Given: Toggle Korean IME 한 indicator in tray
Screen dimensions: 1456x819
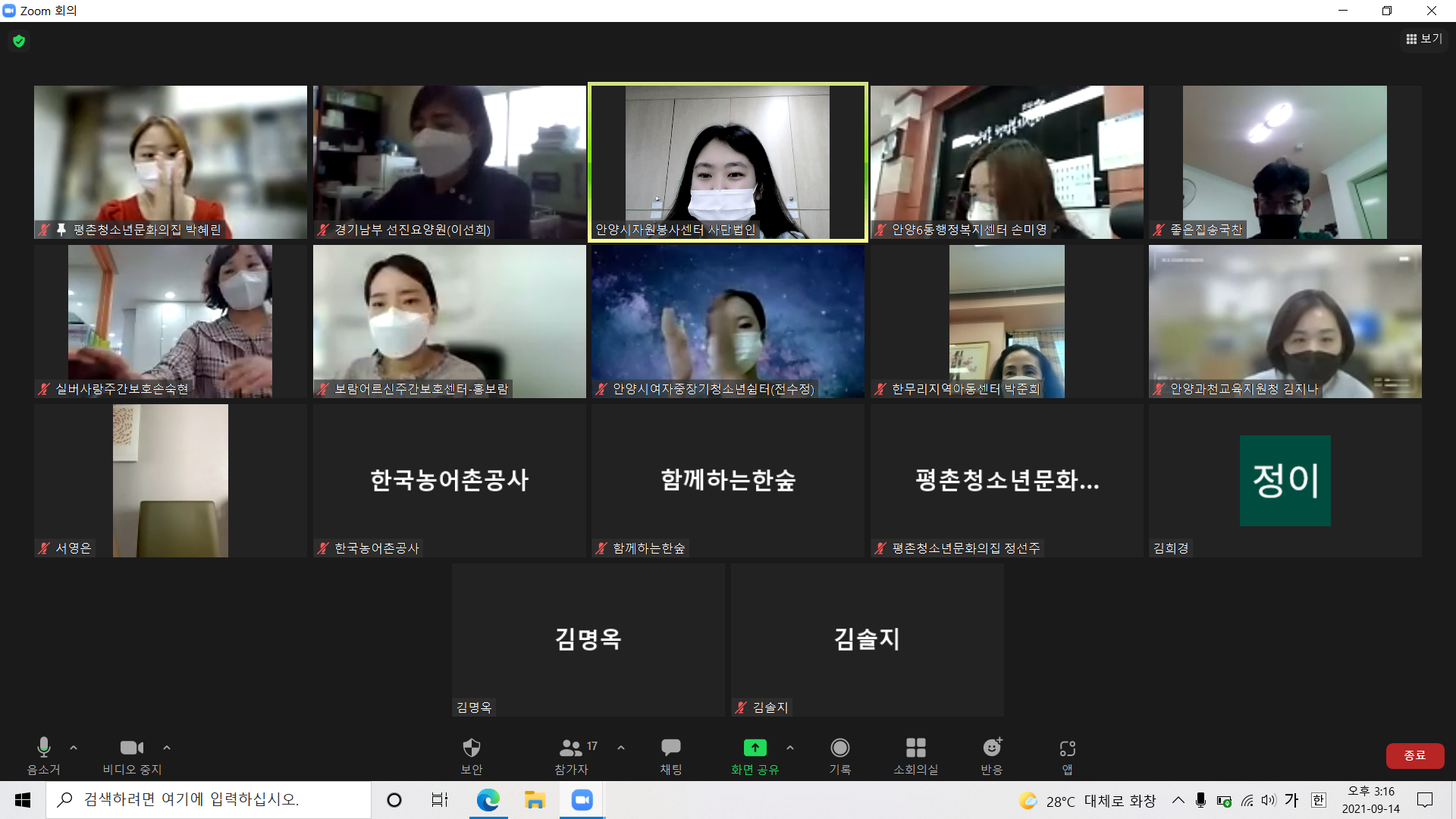Looking at the screenshot, I should [x=1319, y=800].
